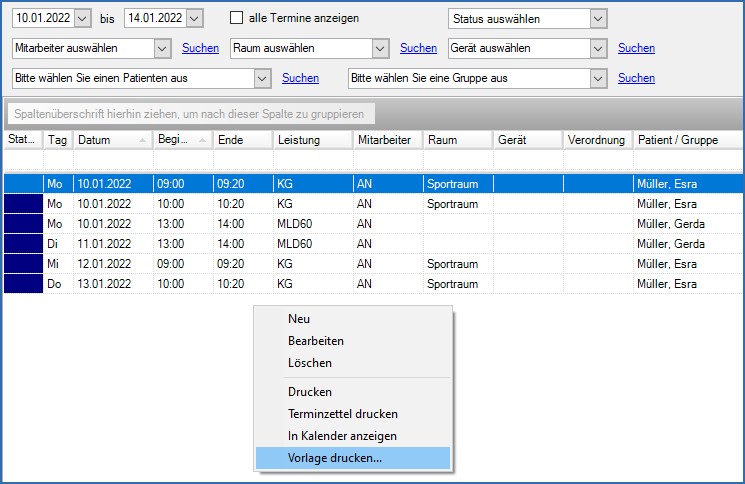
Task: Sort by the Datum column header
Action: pos(113,140)
